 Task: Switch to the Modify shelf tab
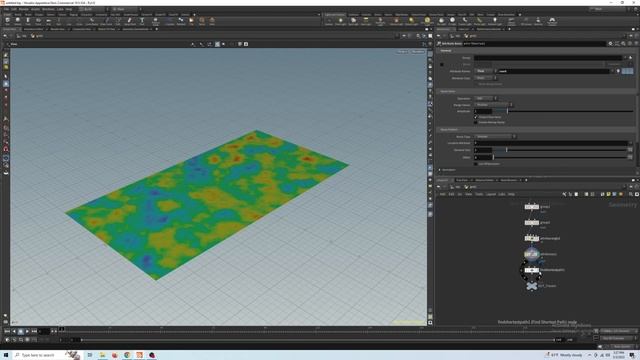click(x=18, y=15)
